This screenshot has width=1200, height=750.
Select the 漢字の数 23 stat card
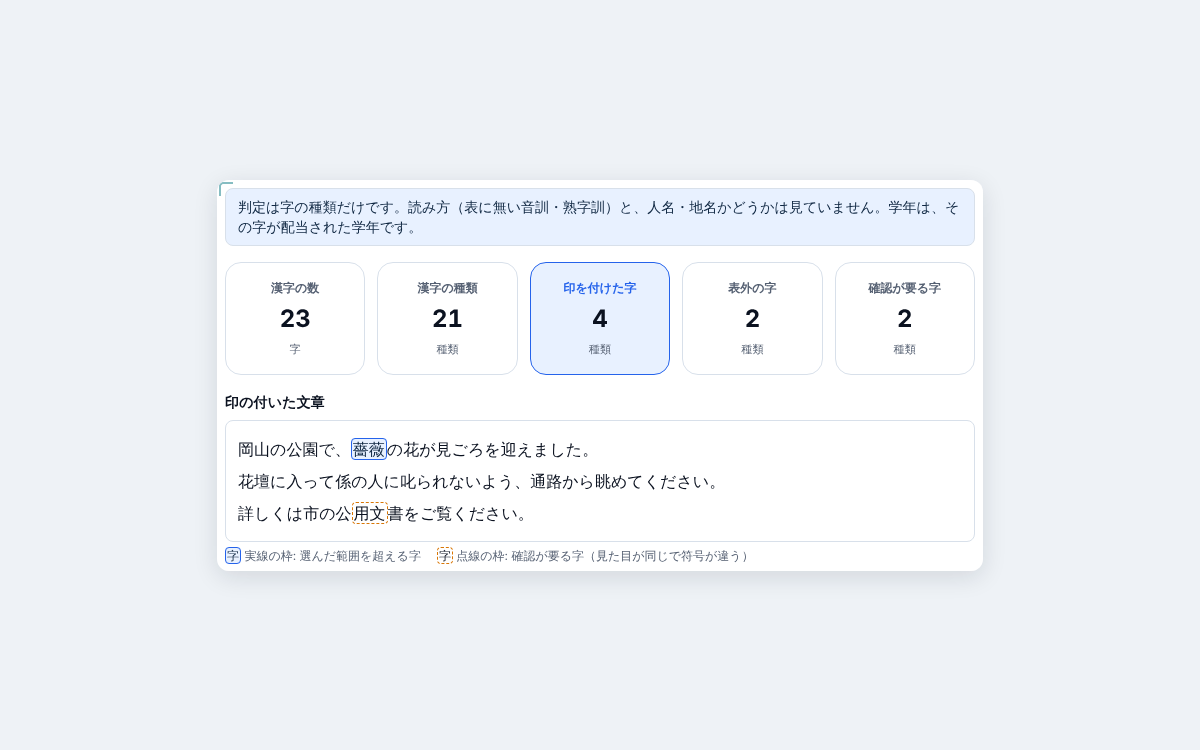point(295,318)
